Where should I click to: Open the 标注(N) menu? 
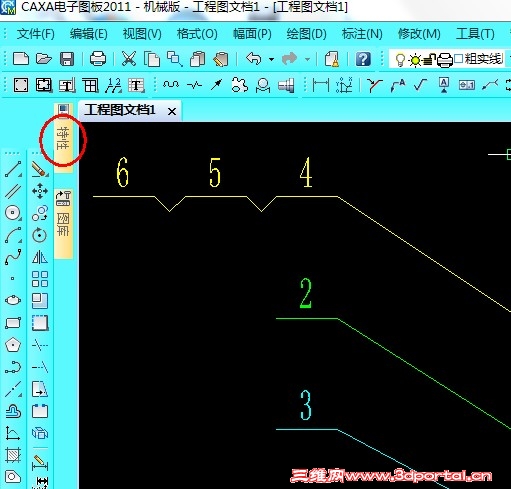pyautogui.click(x=362, y=34)
